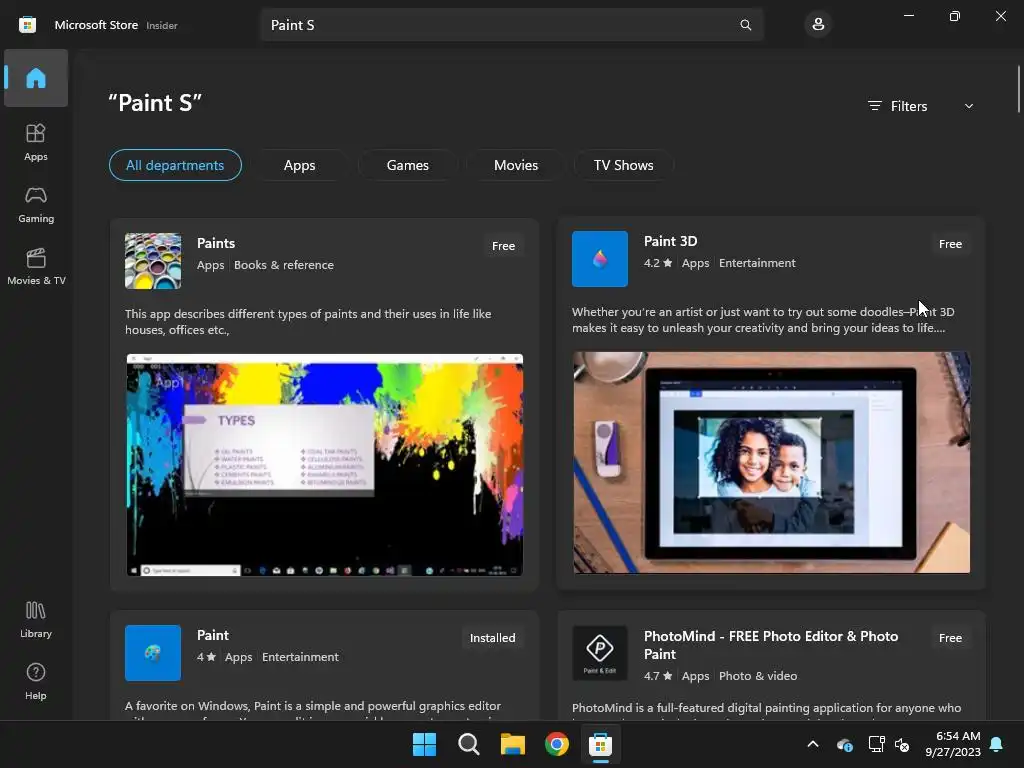Click the OneDrive cloud tray icon
This screenshot has width=1024, height=768.
click(844, 744)
